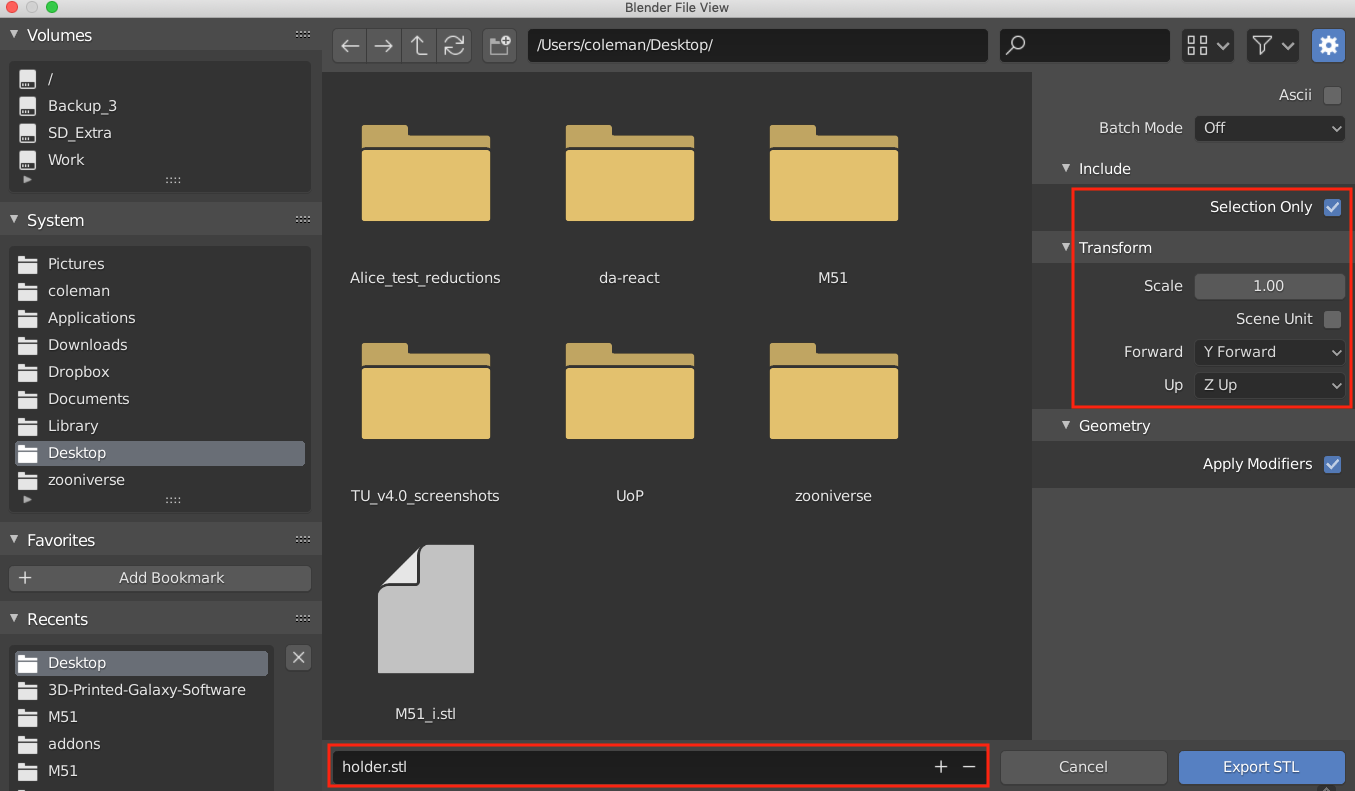Refresh the file list
The image size is (1355, 791).
(454, 45)
